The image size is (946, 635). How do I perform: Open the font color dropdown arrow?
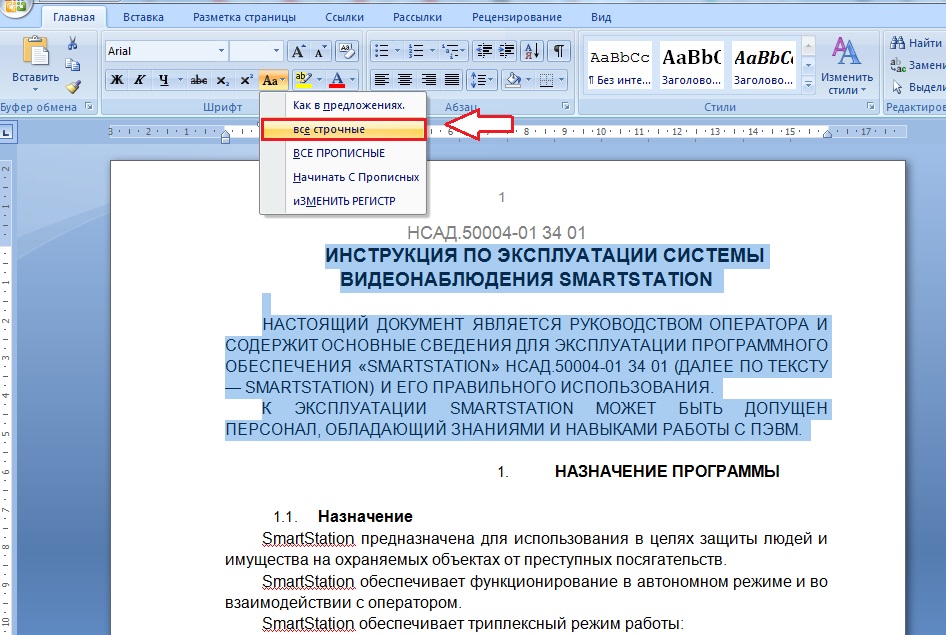click(x=353, y=80)
